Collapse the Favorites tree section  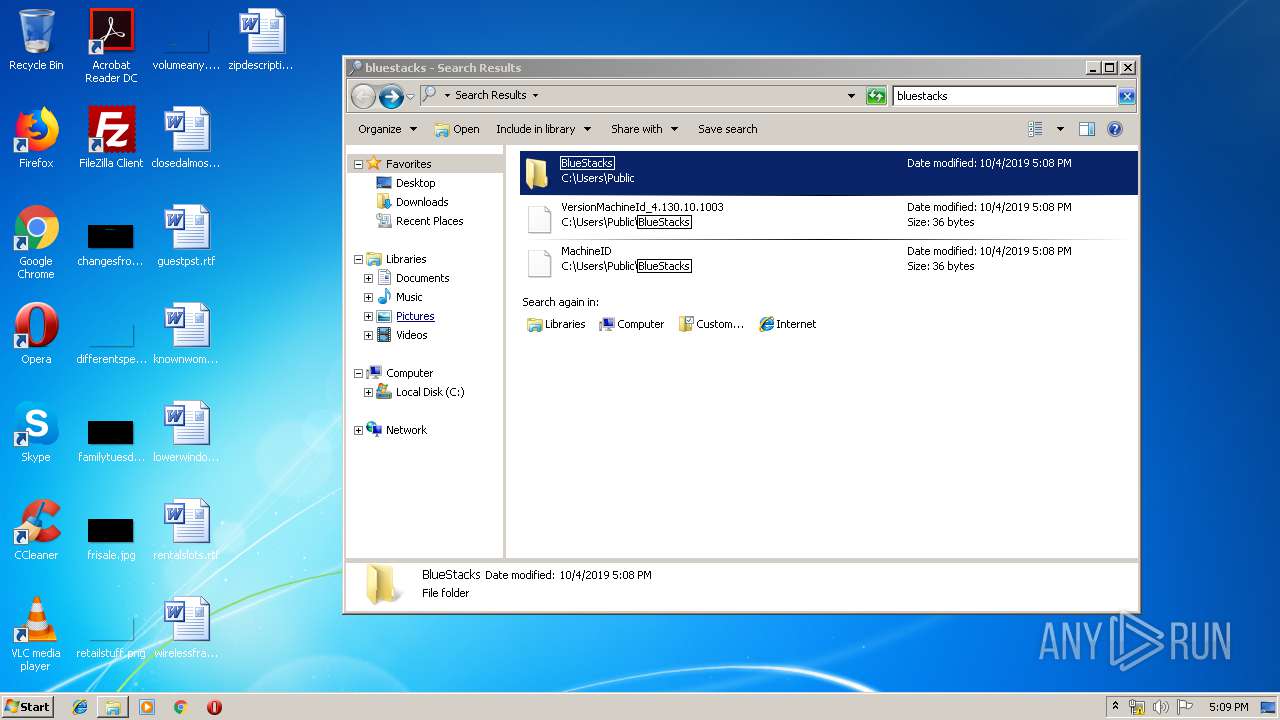pyautogui.click(x=358, y=164)
